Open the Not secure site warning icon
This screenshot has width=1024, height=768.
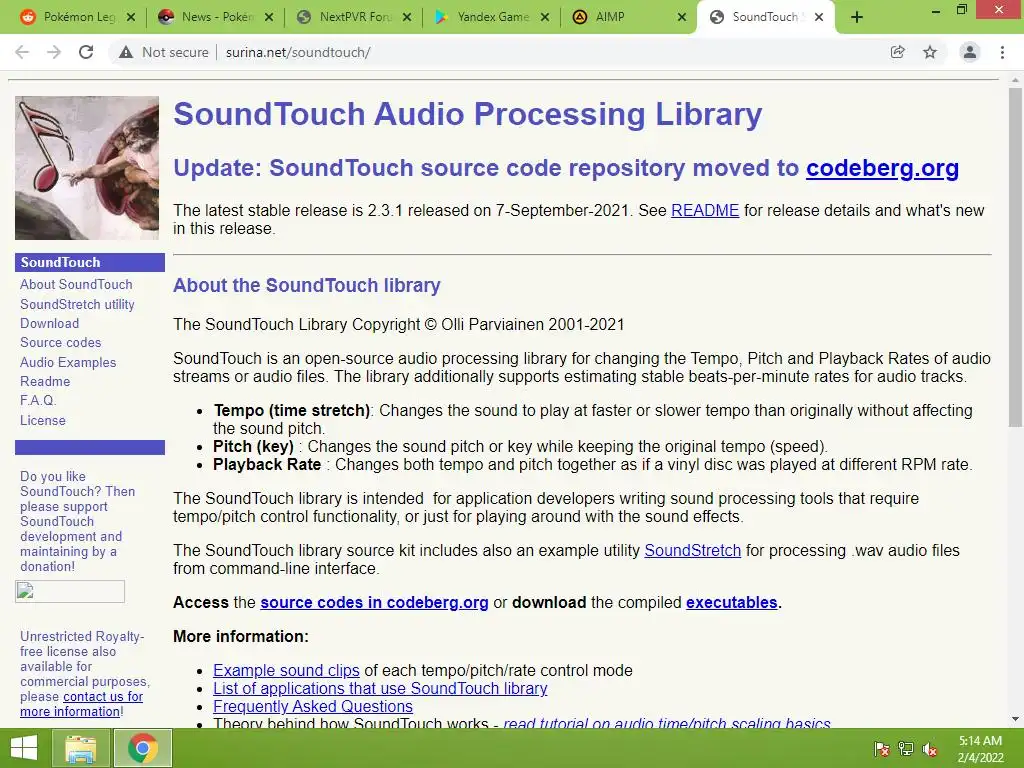126,52
